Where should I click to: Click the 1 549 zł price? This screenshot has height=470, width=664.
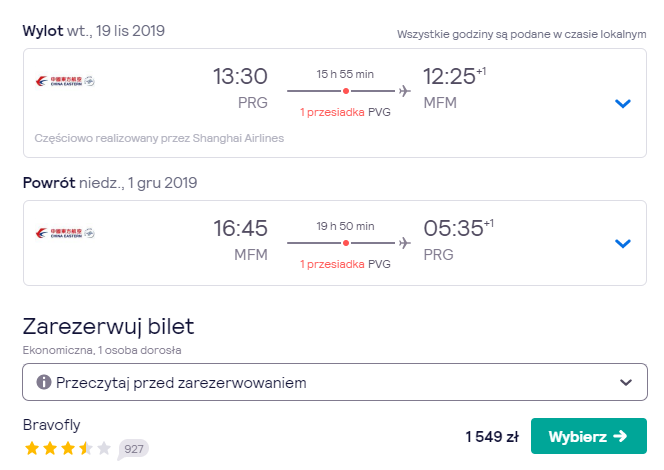click(492, 437)
